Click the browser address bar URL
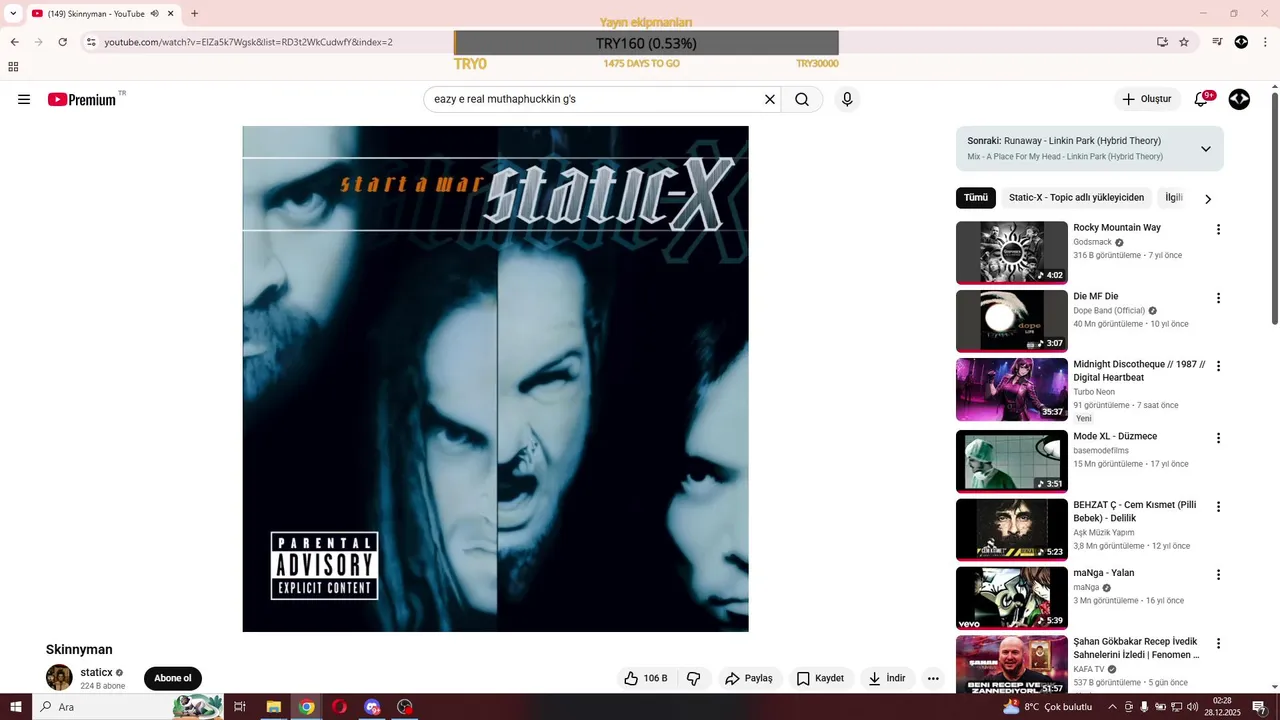 click(x=249, y=42)
